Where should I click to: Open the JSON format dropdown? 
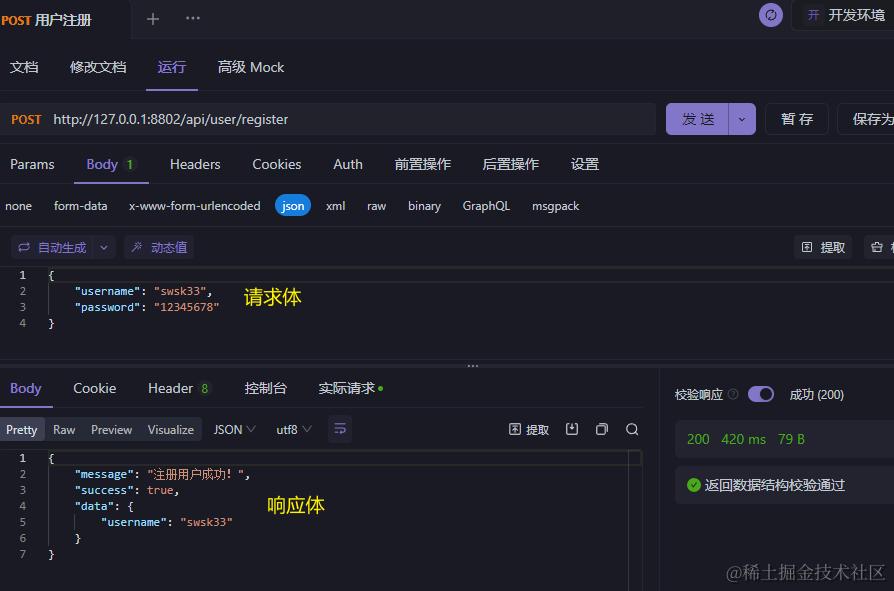coord(234,429)
